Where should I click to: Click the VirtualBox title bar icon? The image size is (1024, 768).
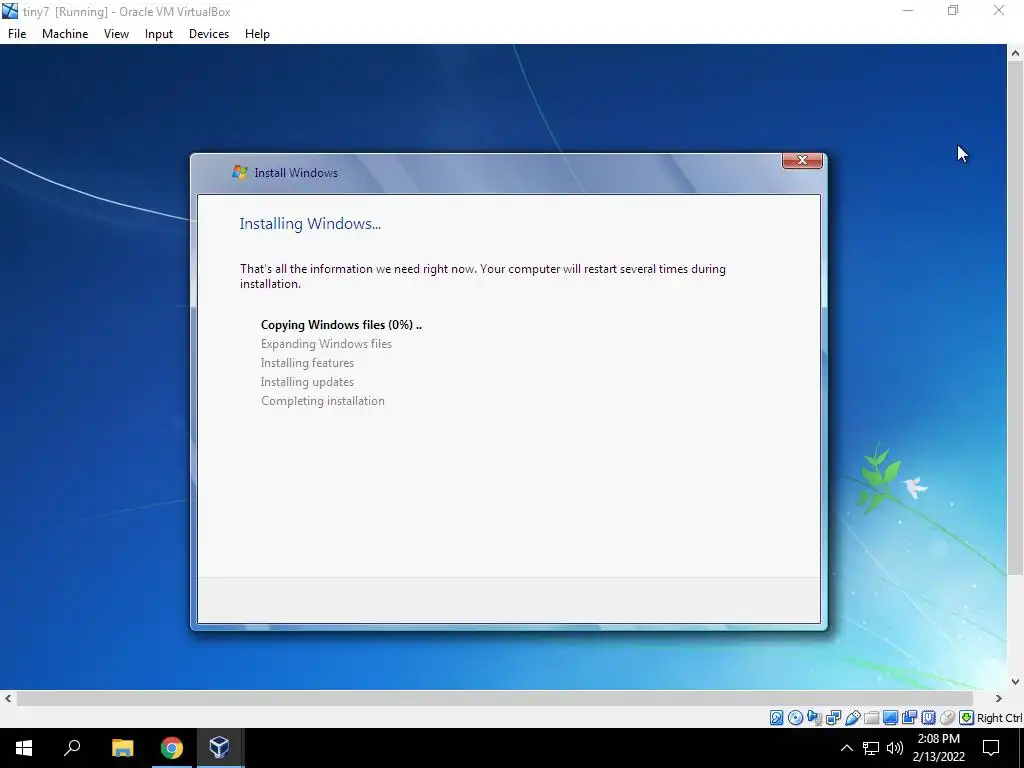10,11
